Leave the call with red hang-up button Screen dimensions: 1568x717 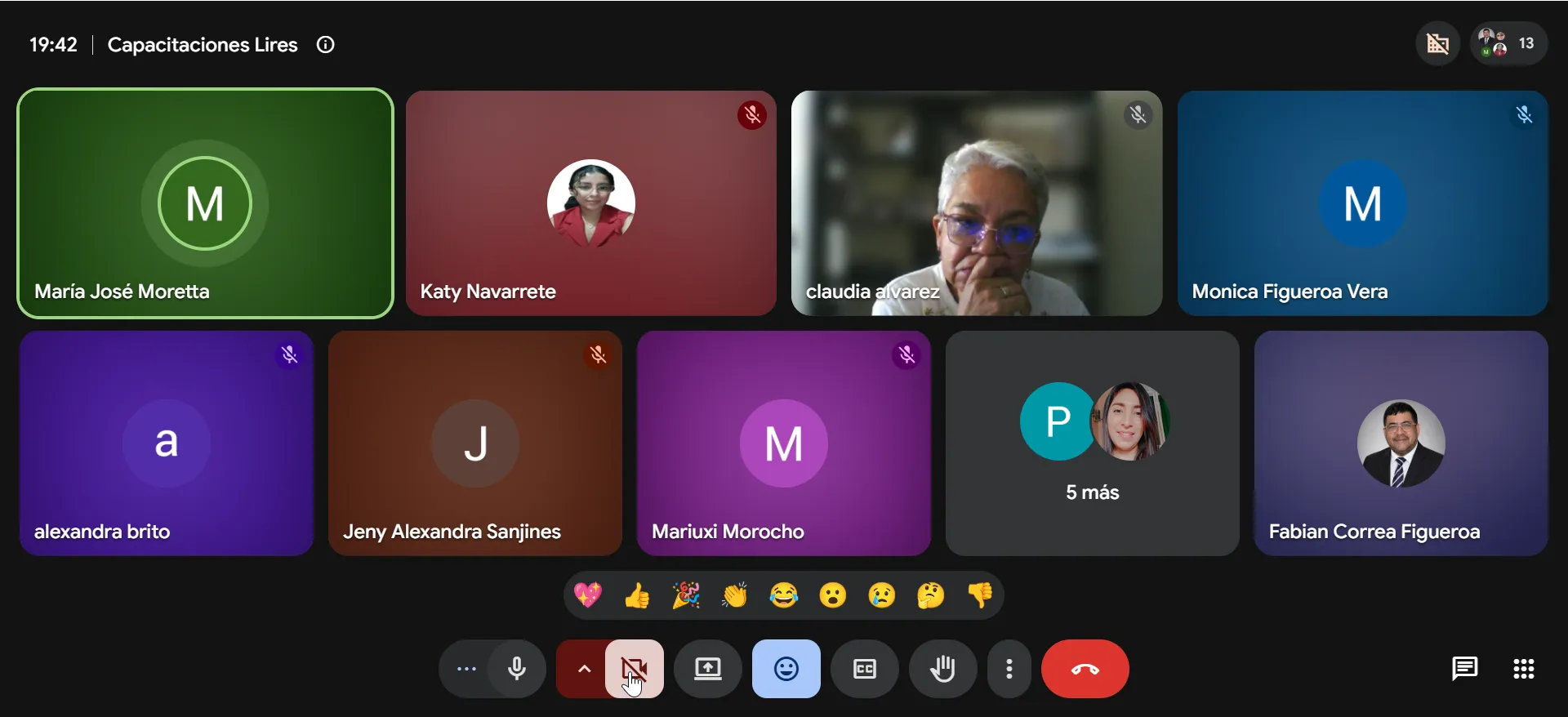pos(1085,669)
